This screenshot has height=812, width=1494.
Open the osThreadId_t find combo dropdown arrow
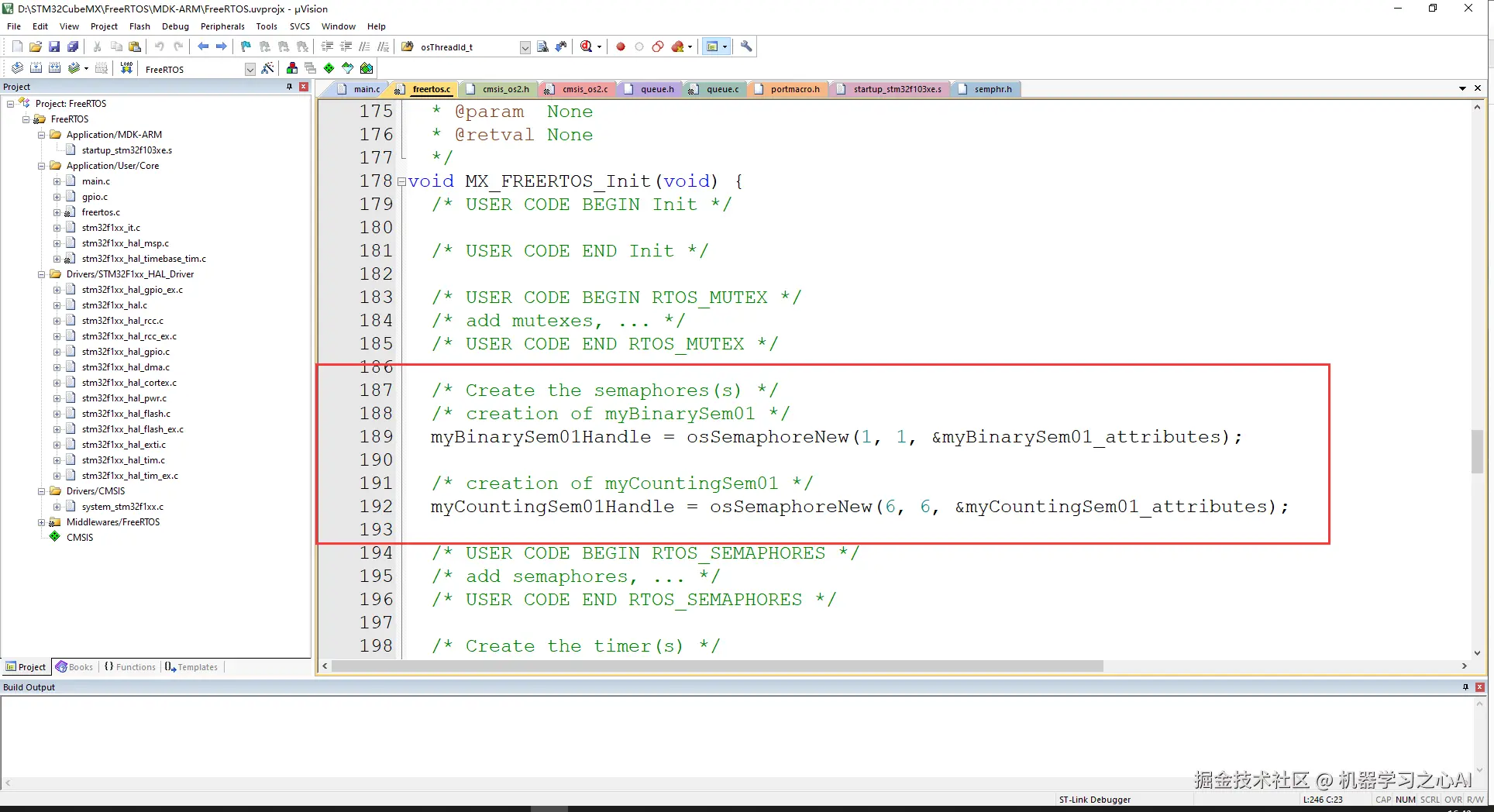click(525, 47)
